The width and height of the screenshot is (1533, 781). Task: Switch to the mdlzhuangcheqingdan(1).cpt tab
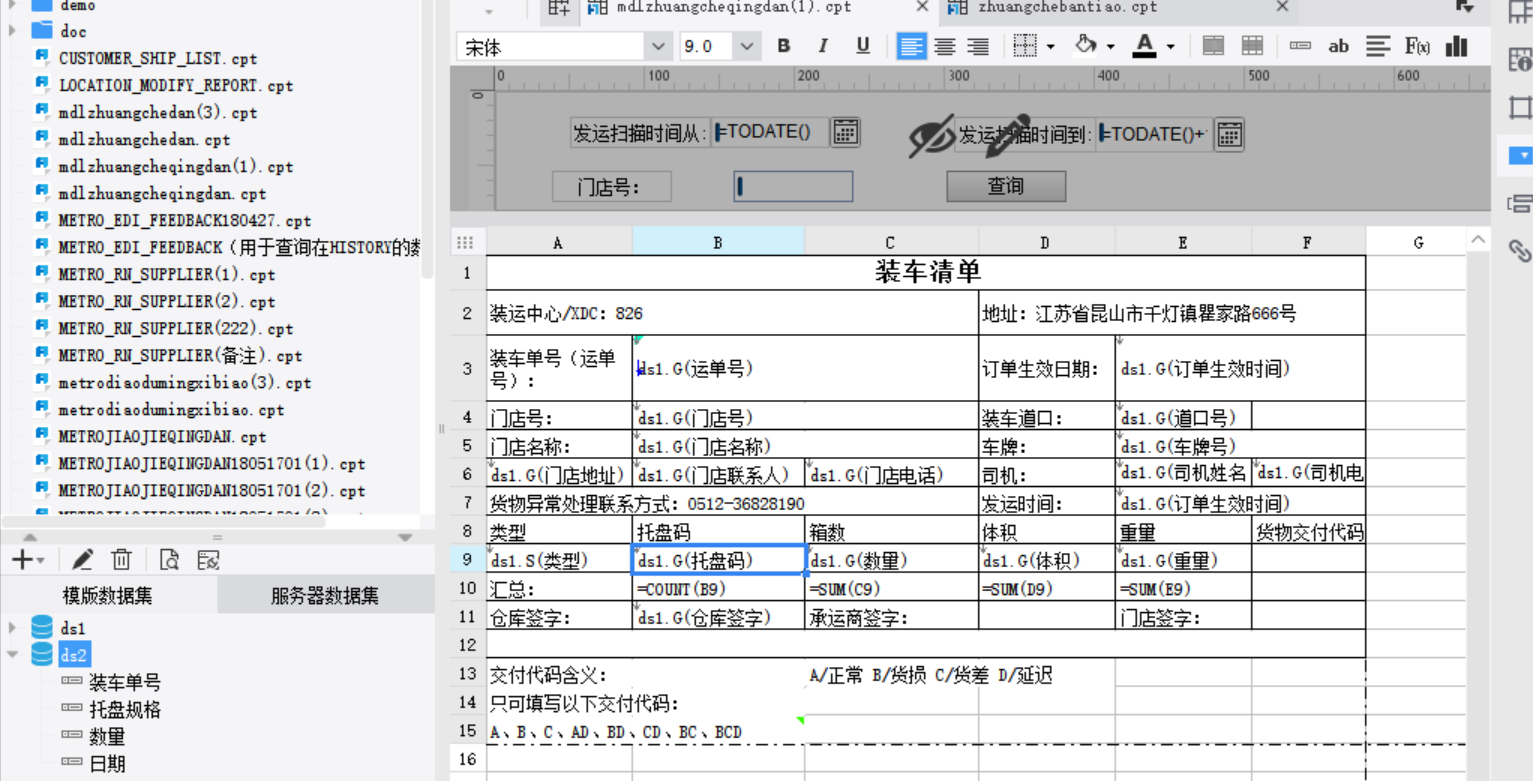[x=733, y=7]
